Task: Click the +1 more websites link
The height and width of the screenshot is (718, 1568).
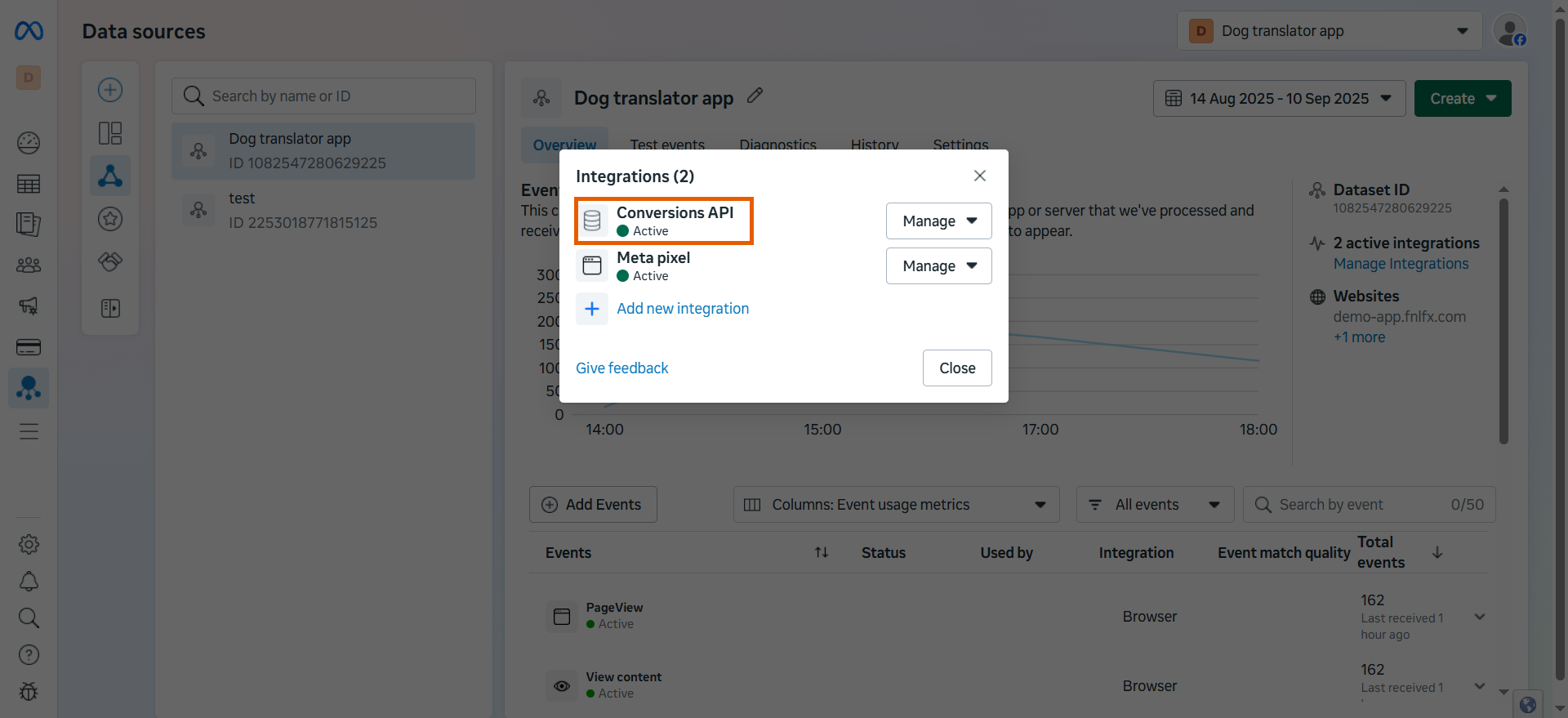Action: coord(1359,337)
